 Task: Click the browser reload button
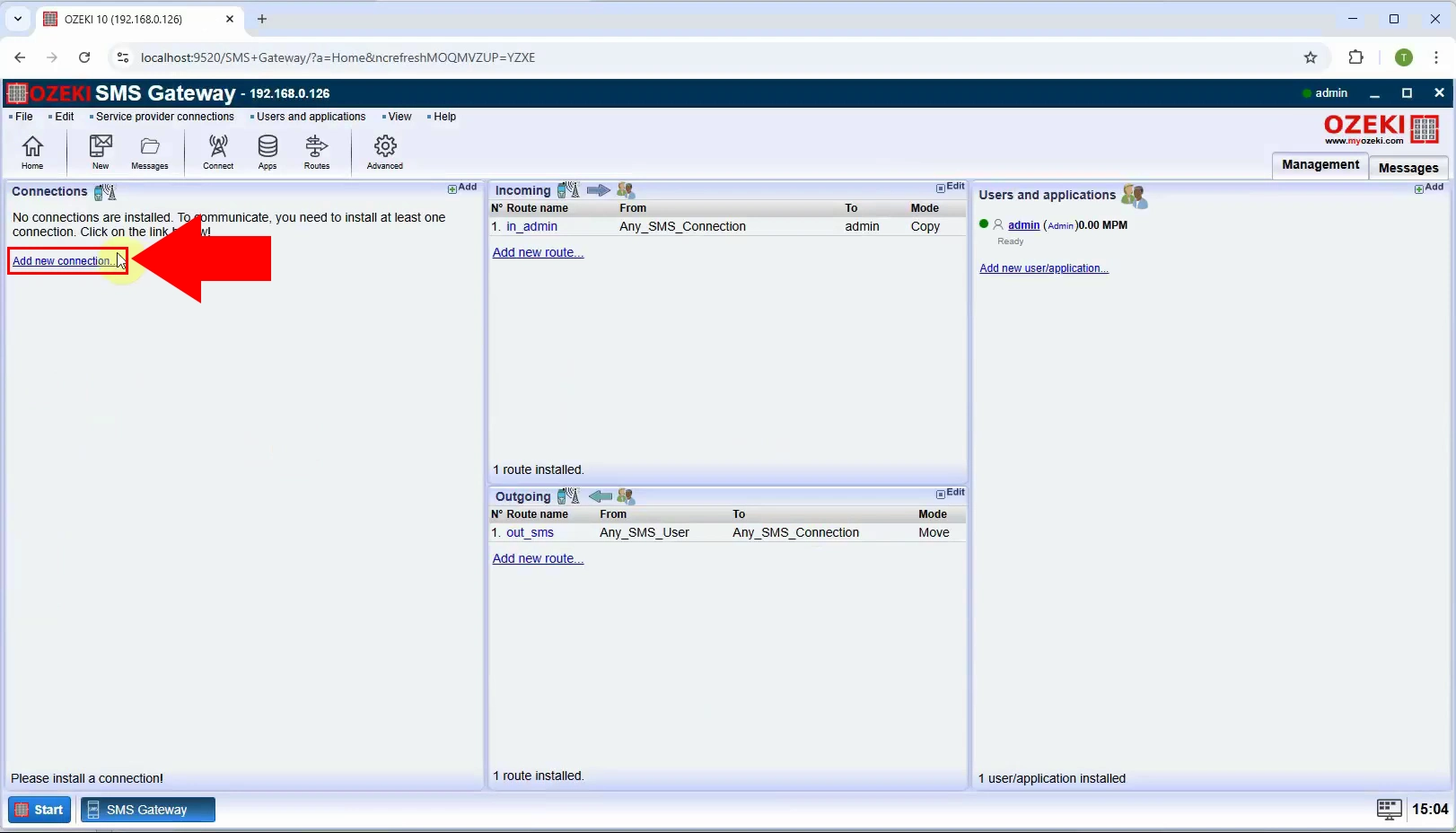[x=84, y=57]
